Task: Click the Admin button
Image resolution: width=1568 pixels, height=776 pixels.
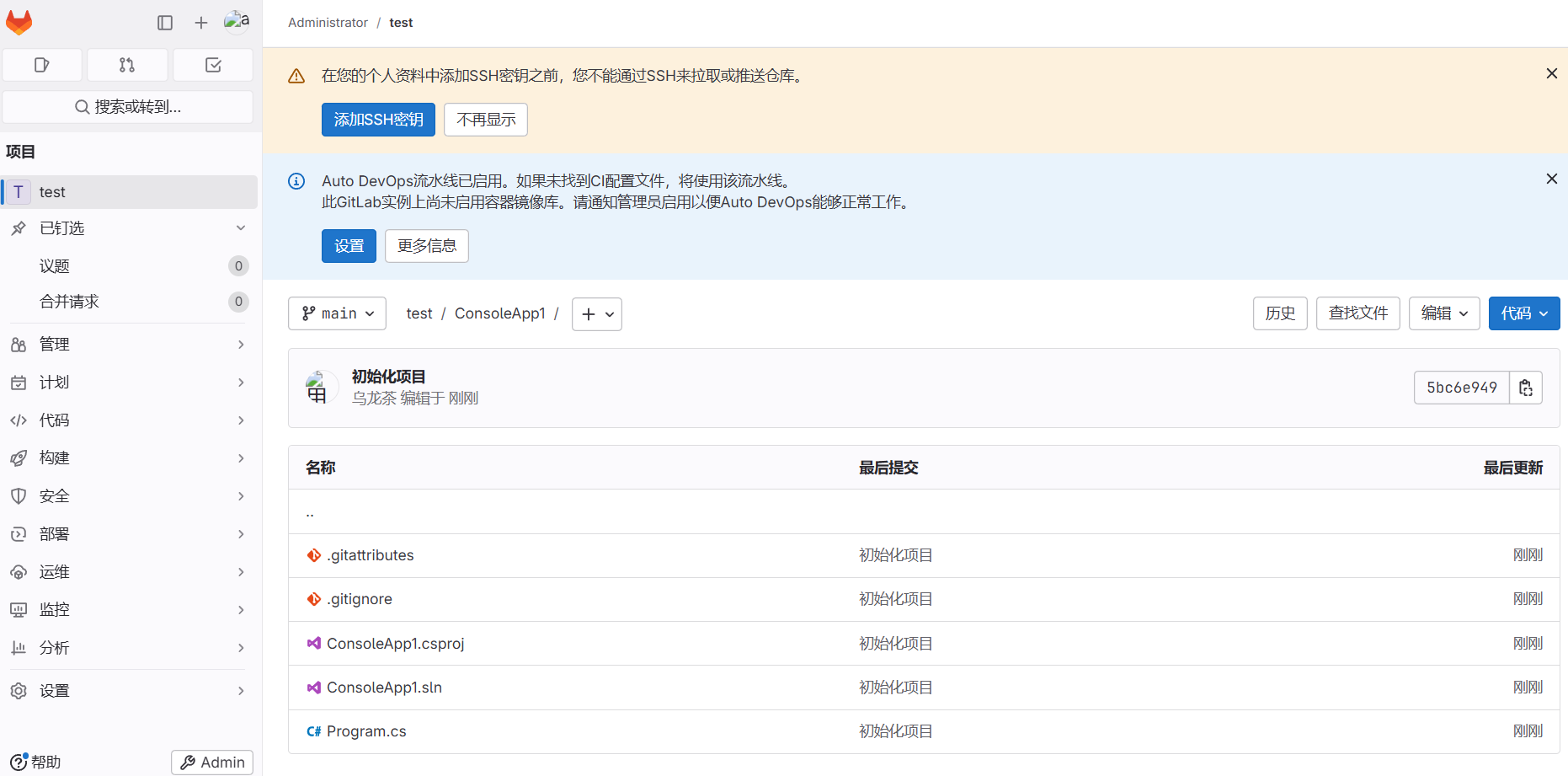Action: click(x=212, y=763)
